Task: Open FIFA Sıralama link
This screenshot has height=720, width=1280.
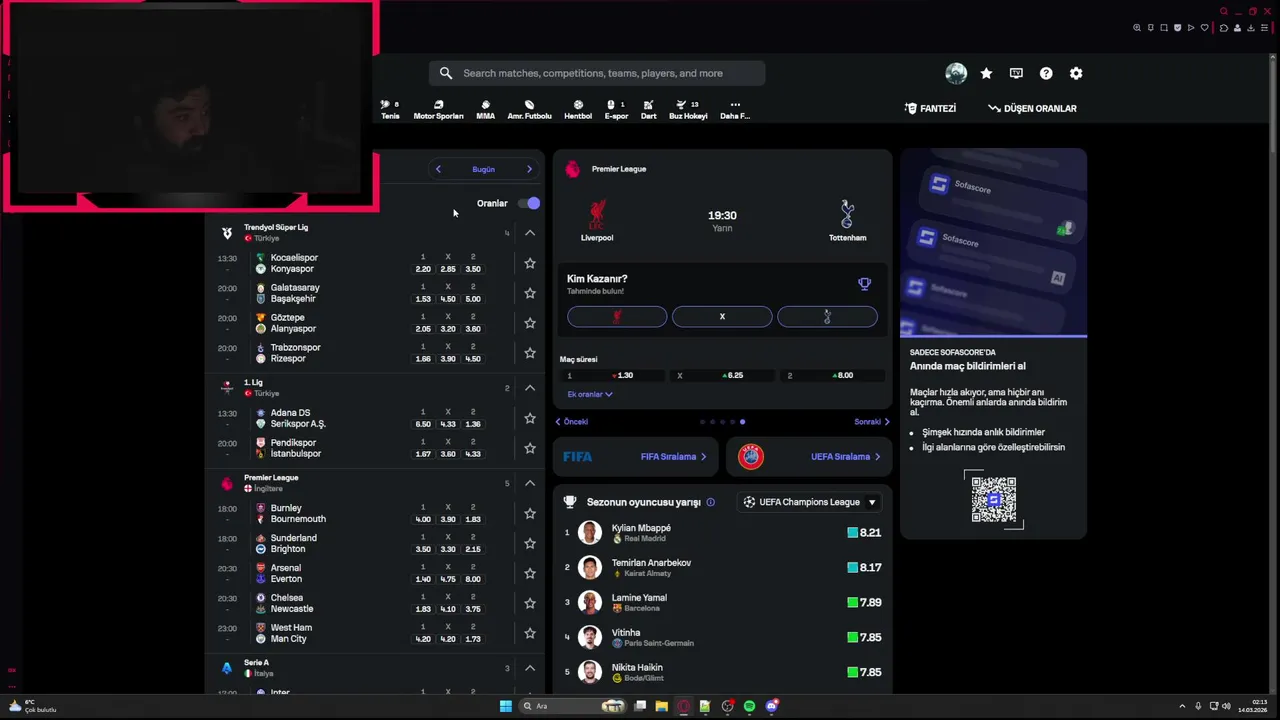Action: pyautogui.click(x=635, y=456)
